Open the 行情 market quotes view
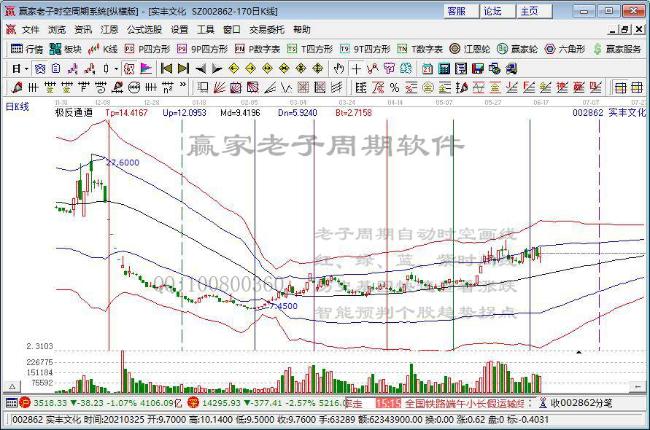Image resolution: width=650 pixels, height=430 pixels. pos(27,49)
